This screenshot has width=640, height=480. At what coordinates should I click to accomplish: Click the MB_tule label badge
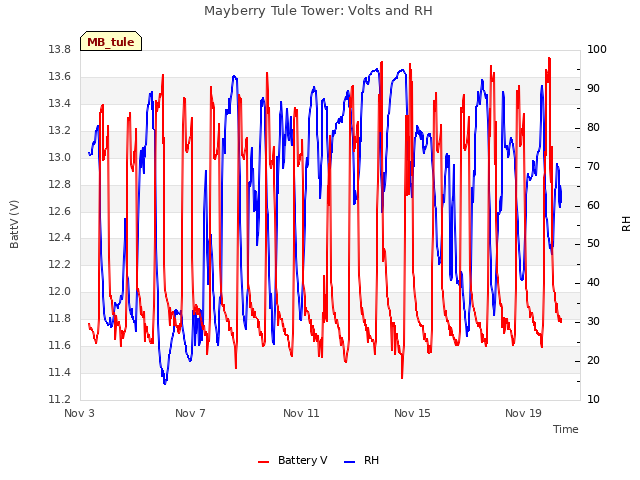coord(111,41)
